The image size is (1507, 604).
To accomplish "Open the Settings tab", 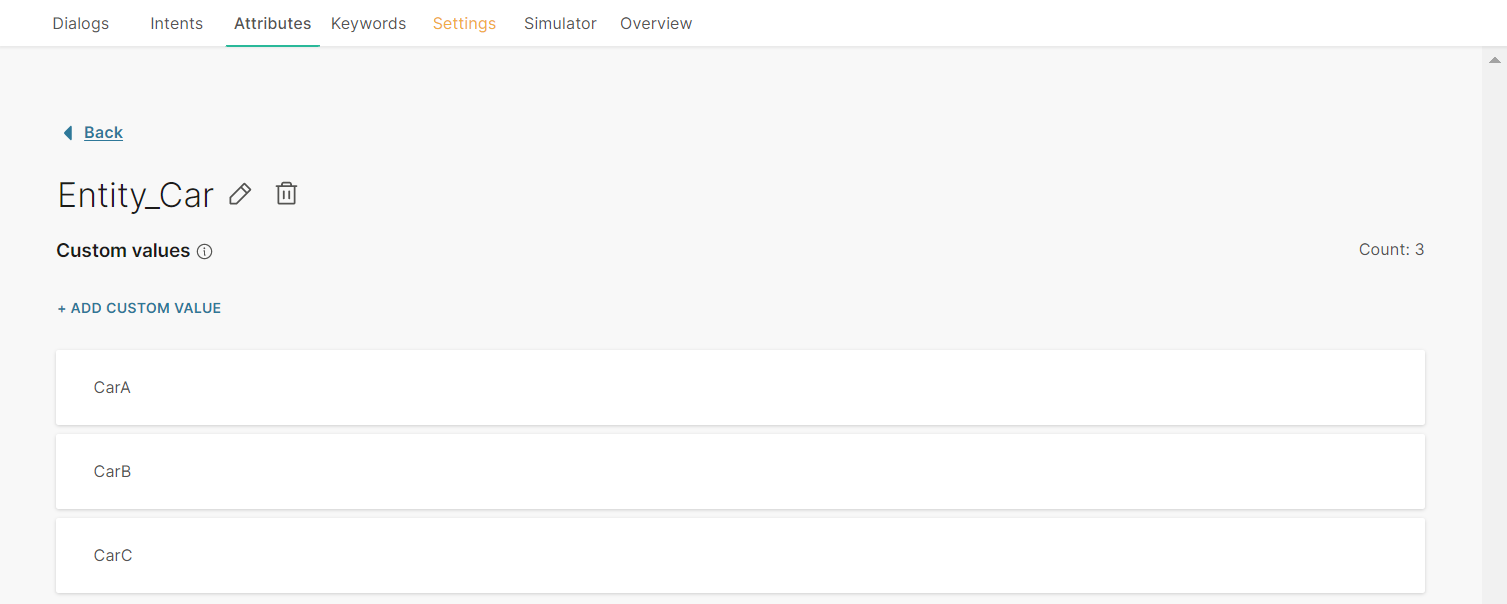I will coord(464,23).
